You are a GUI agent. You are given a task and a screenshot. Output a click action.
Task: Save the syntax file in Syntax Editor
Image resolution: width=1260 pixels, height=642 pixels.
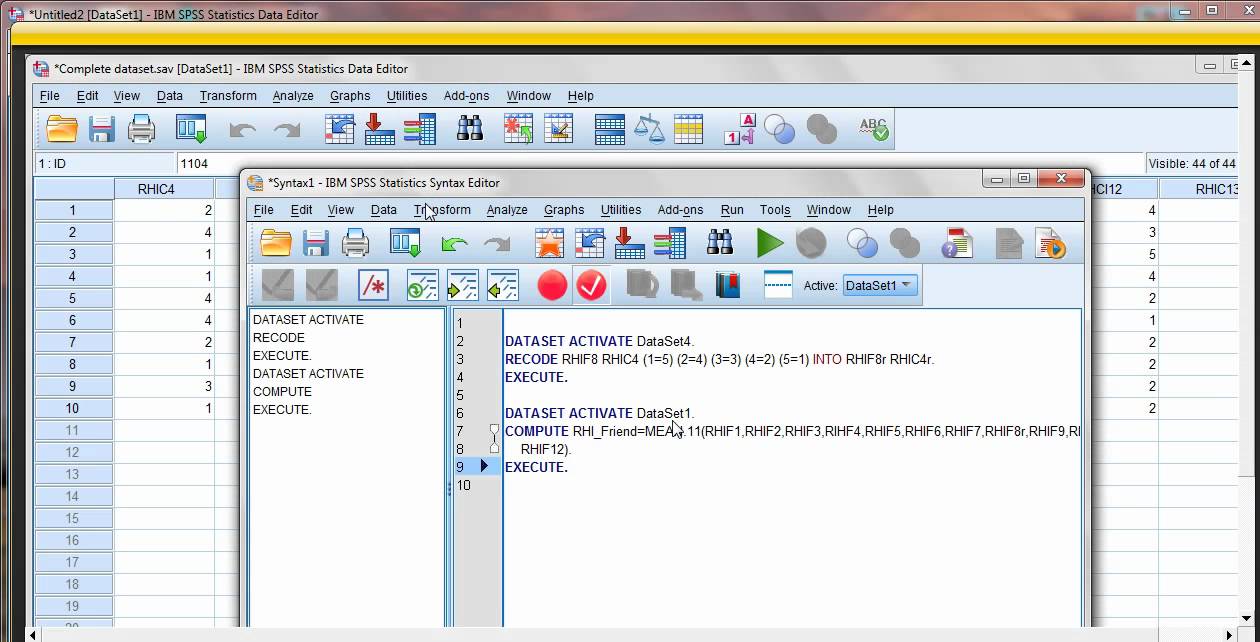point(317,243)
